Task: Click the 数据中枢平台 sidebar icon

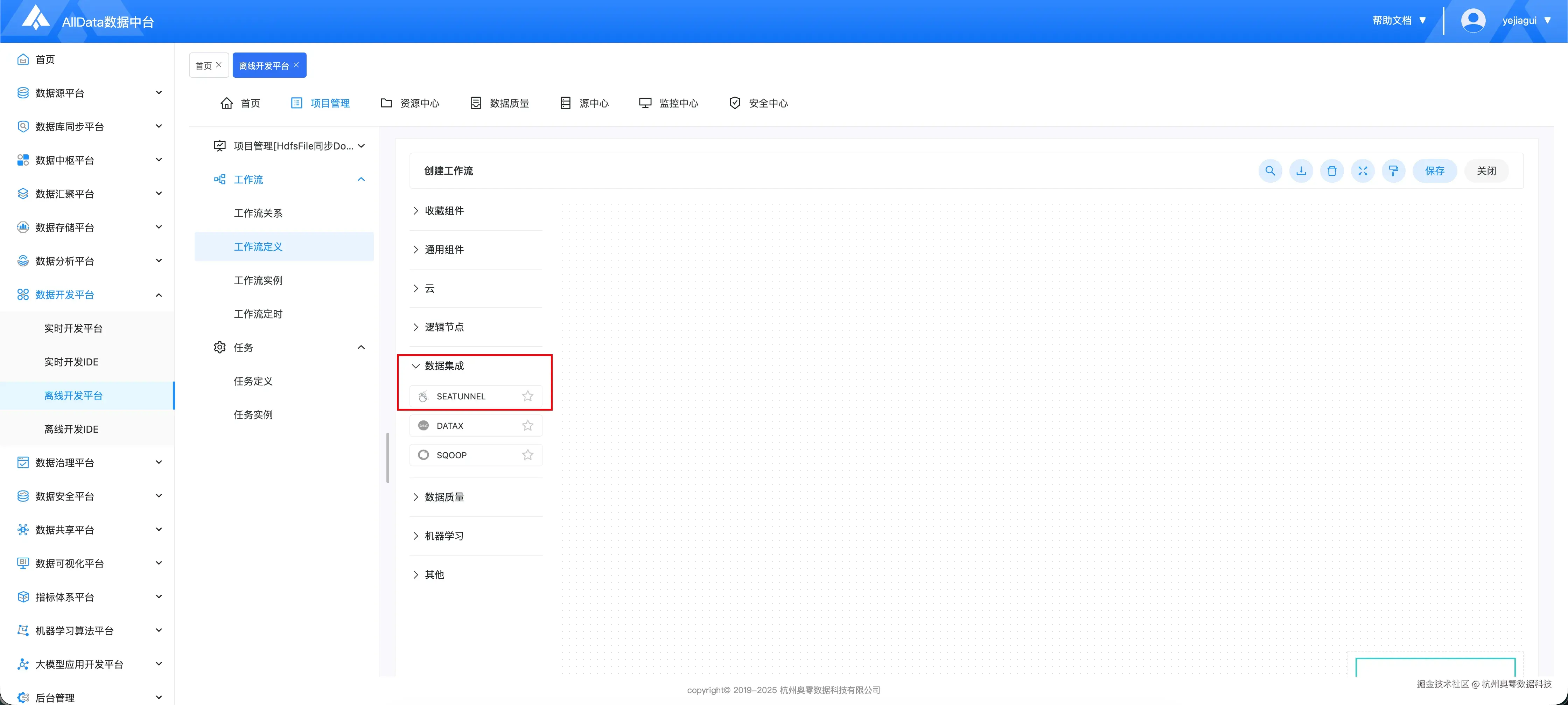Action: (23, 160)
